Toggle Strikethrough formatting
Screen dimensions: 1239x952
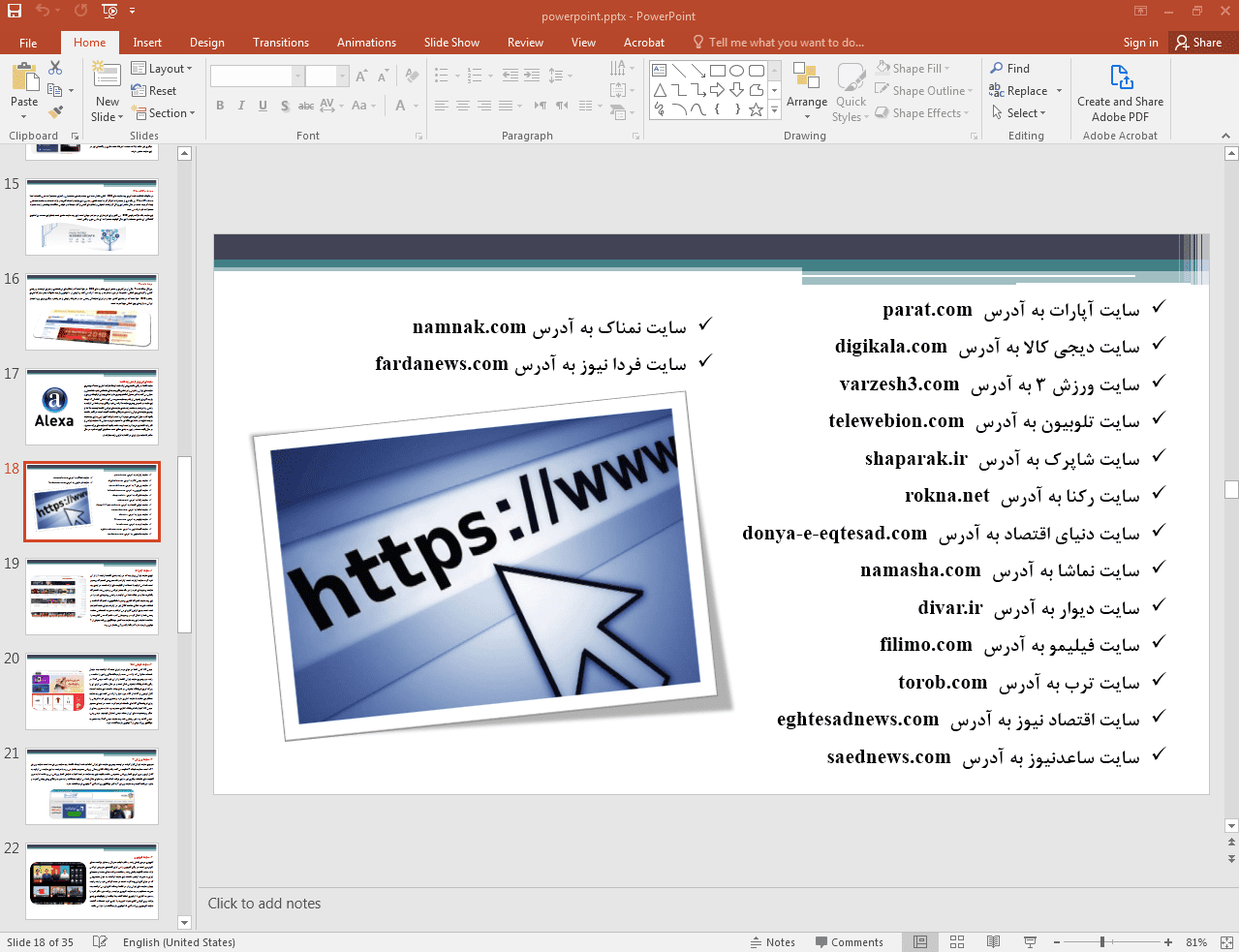point(306,106)
